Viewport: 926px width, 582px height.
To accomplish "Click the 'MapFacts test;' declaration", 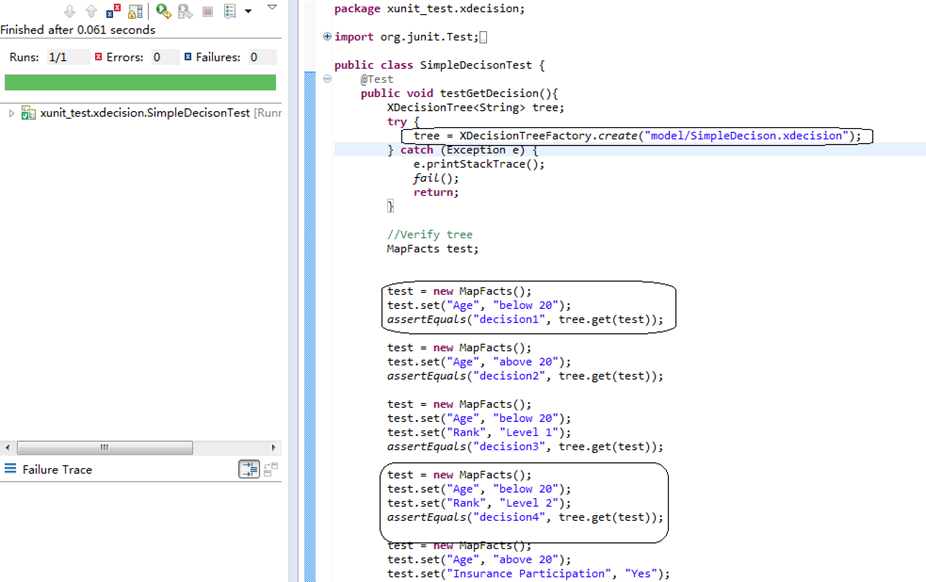I will point(433,249).
